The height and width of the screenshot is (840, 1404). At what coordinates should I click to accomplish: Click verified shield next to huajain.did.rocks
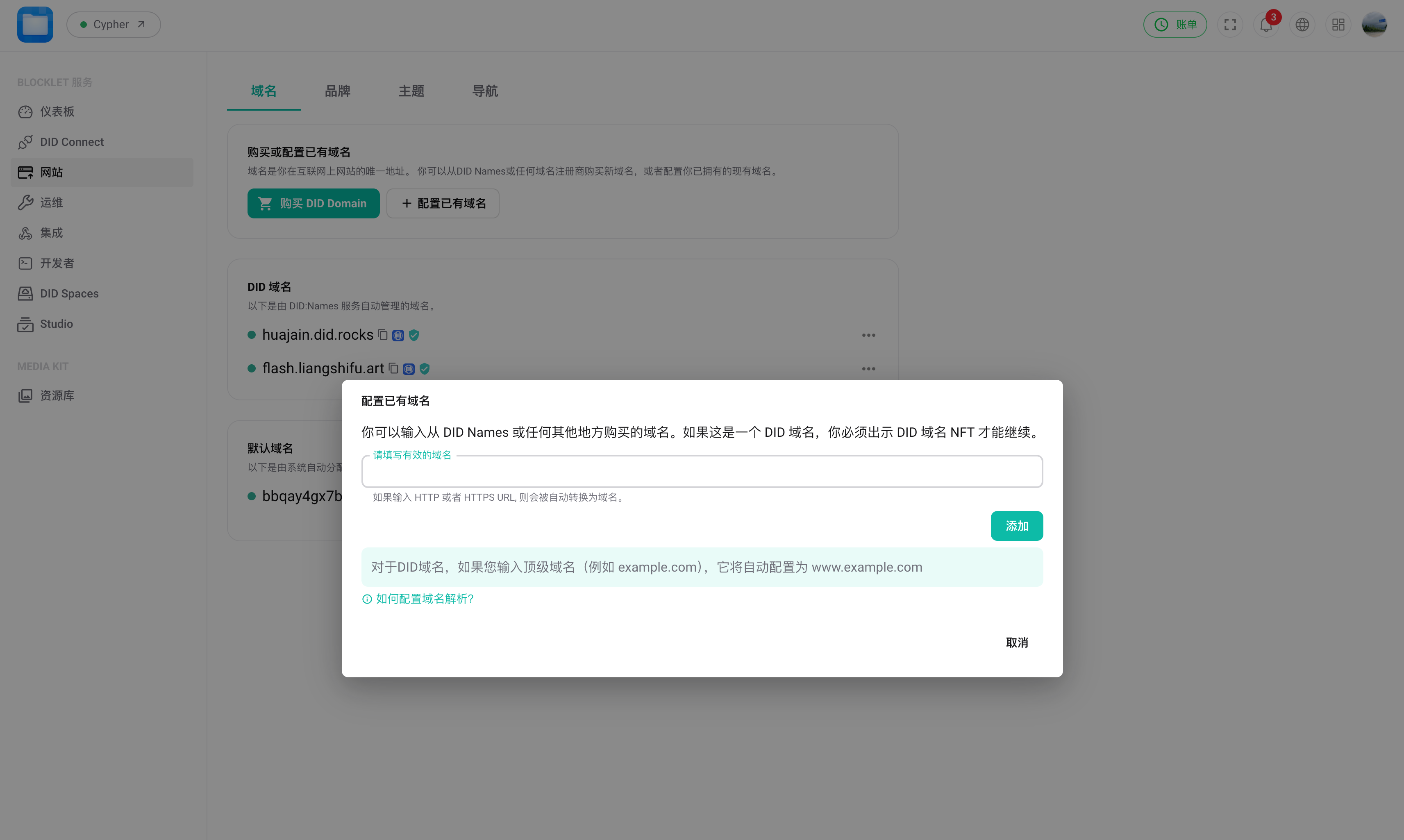pyautogui.click(x=414, y=335)
